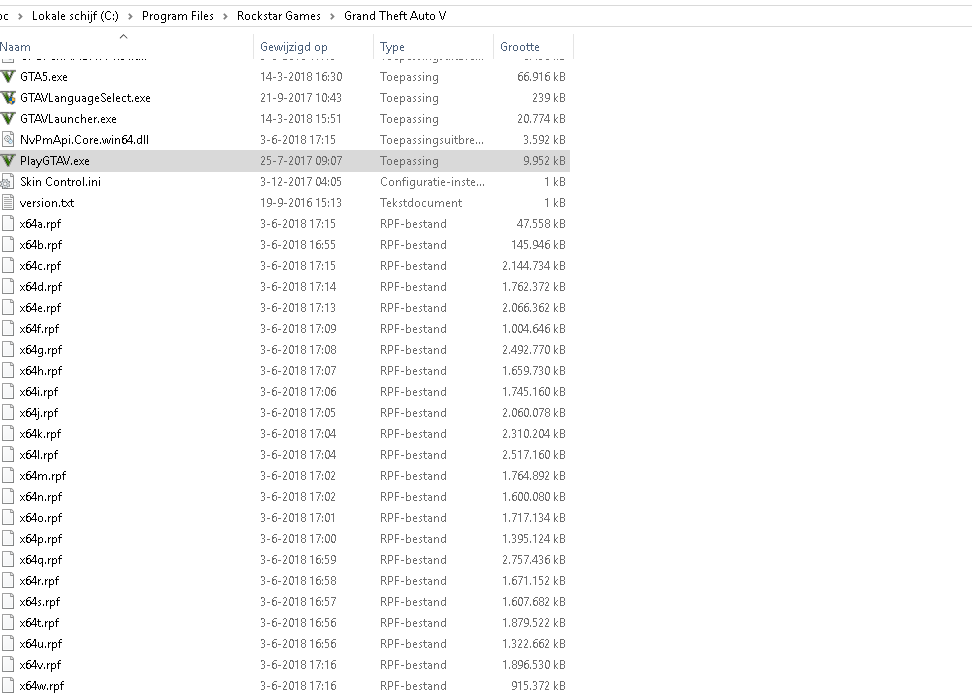Expand the chevron after Lokale schijf (C:)
Viewport: 972px width, 694px height.
[130, 16]
